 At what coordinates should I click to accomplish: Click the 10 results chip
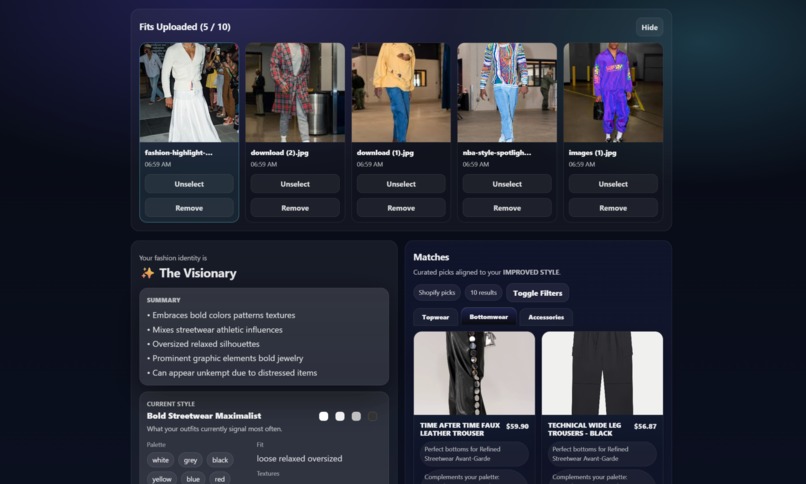pyautogui.click(x=483, y=292)
